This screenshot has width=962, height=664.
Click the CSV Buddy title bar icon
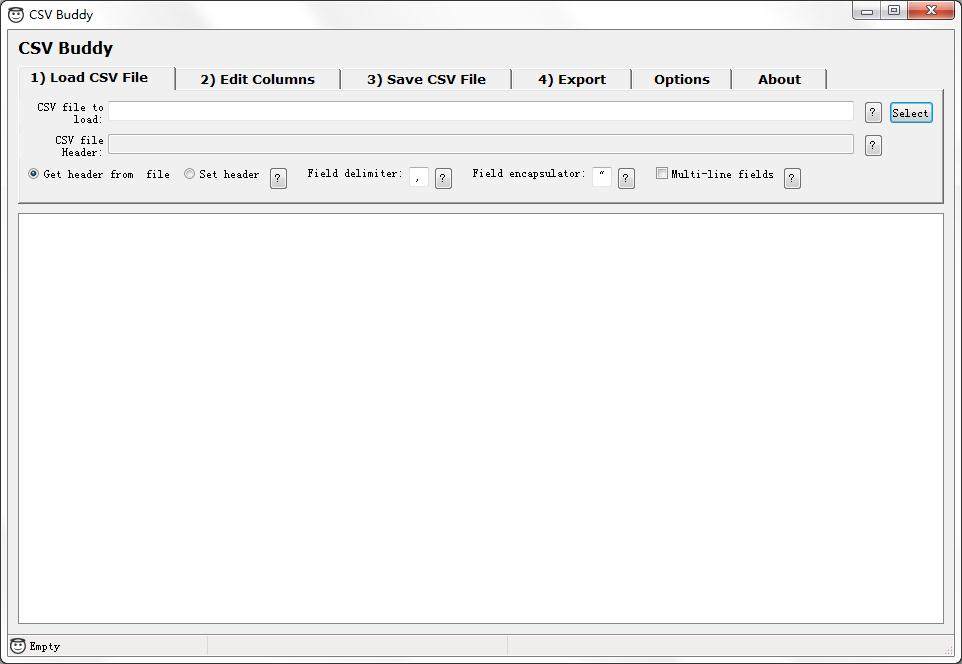(14, 11)
